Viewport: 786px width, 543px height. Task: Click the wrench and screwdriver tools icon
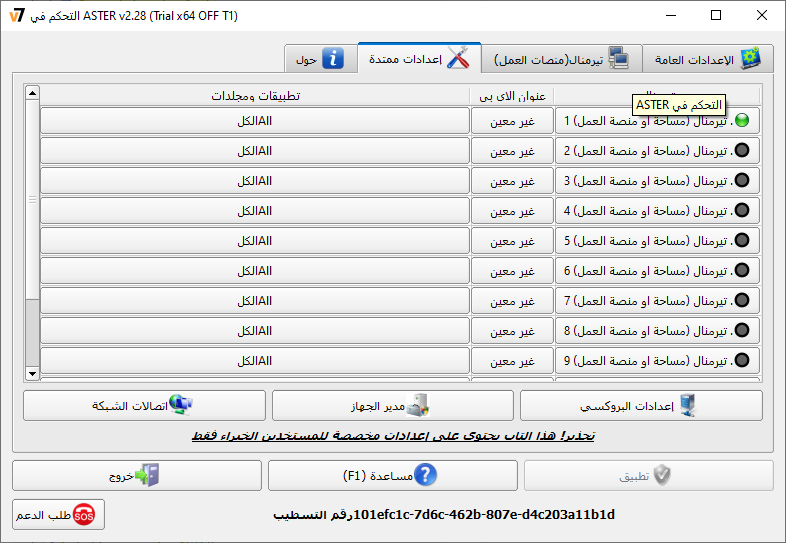pos(458,58)
